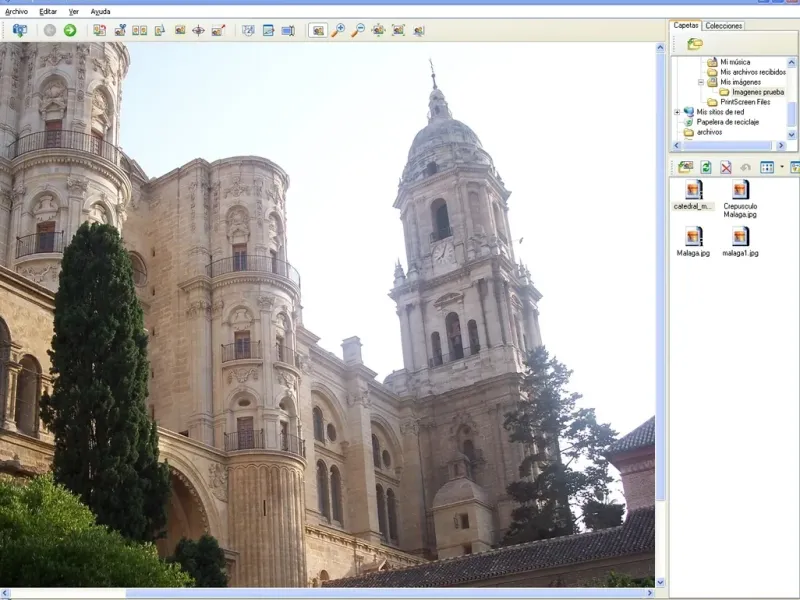The height and width of the screenshot is (600, 800).
Task: Select the malaga1.jpg file
Action: (x=740, y=237)
